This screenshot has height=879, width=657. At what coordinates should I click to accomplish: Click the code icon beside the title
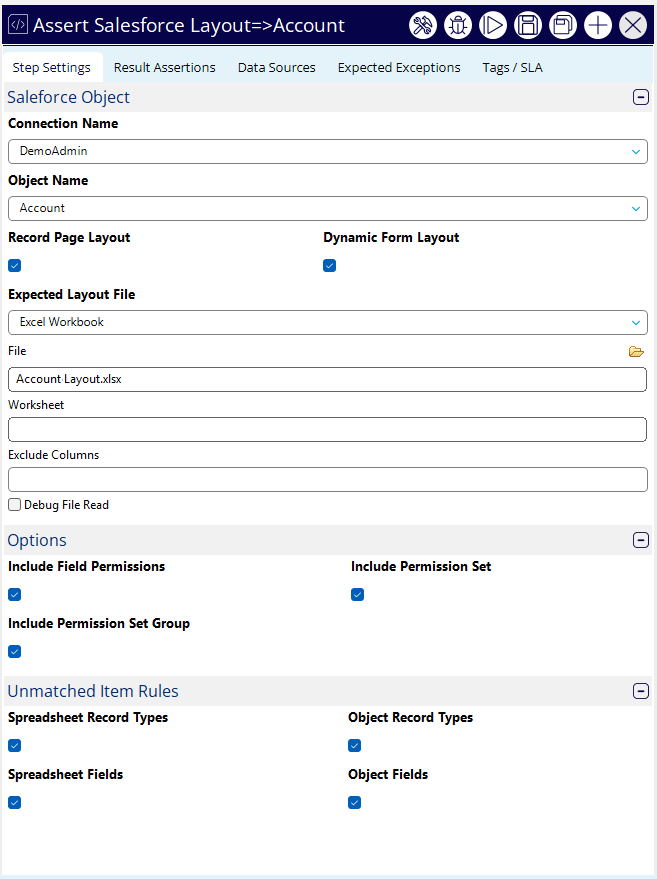[18, 25]
